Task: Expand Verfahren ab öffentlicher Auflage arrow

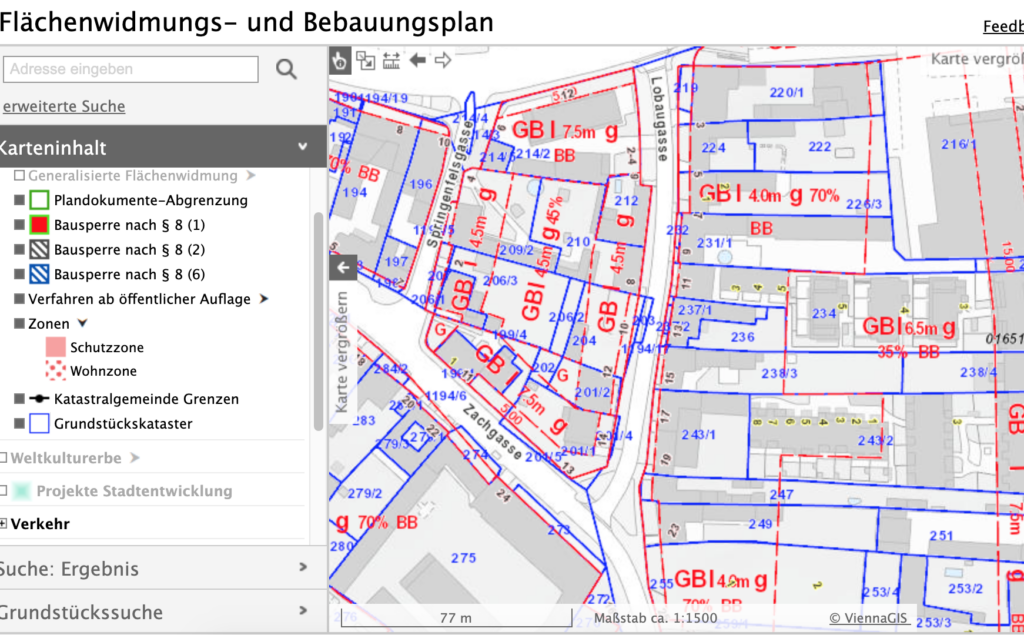Action: coord(263,299)
